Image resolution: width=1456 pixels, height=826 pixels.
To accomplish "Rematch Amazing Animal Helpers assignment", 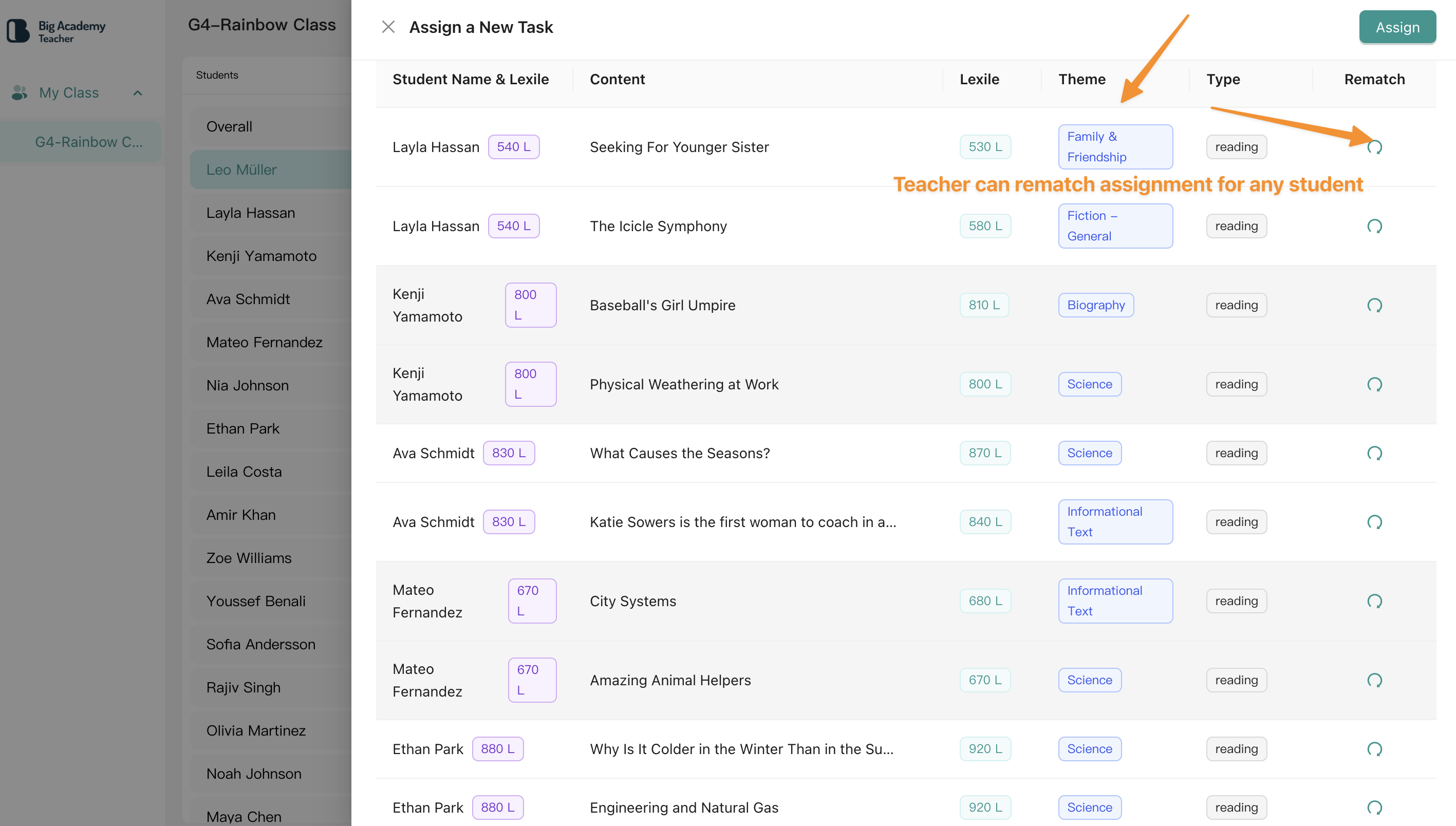I will coord(1374,680).
